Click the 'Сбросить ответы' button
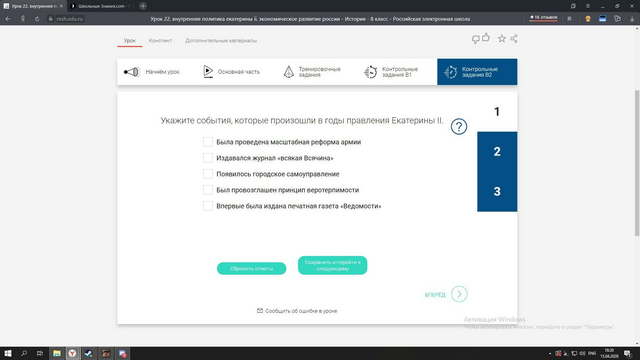Image resolution: width=640 pixels, height=360 pixels. coord(251,269)
